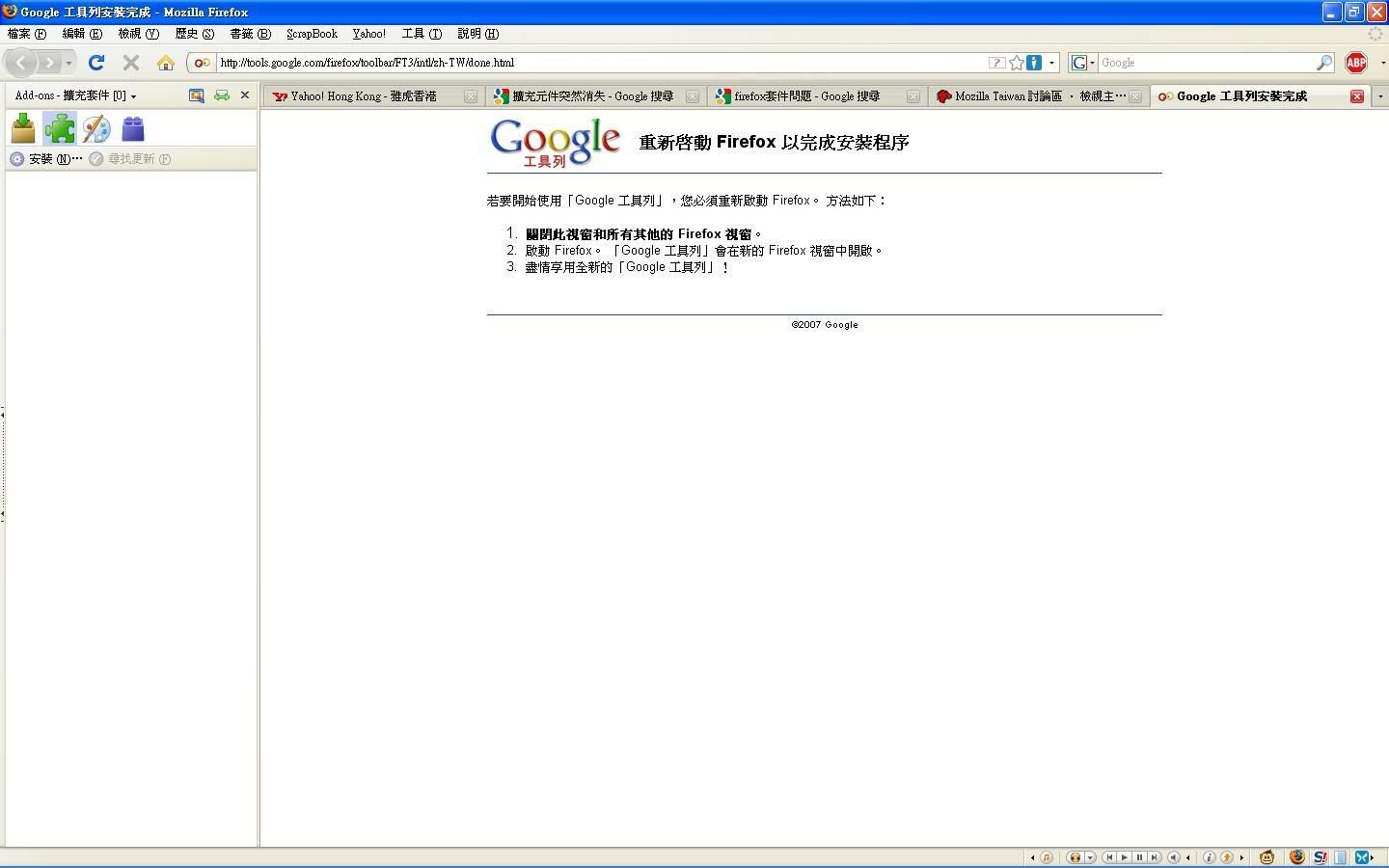Screen dimensions: 1389x868
Task: Reload the current page
Action: [x=96, y=63]
